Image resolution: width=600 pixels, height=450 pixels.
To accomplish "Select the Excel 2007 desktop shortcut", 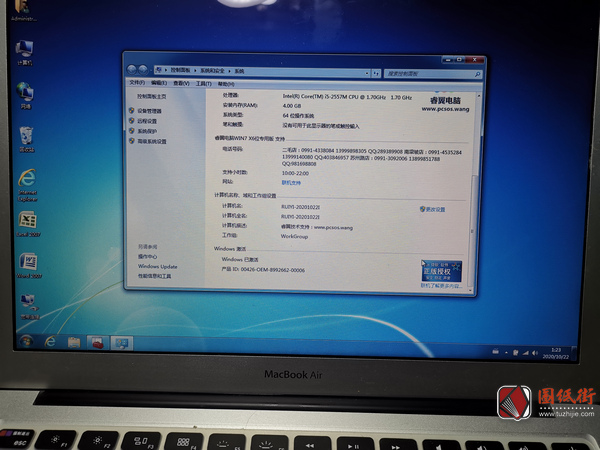I will [28, 224].
